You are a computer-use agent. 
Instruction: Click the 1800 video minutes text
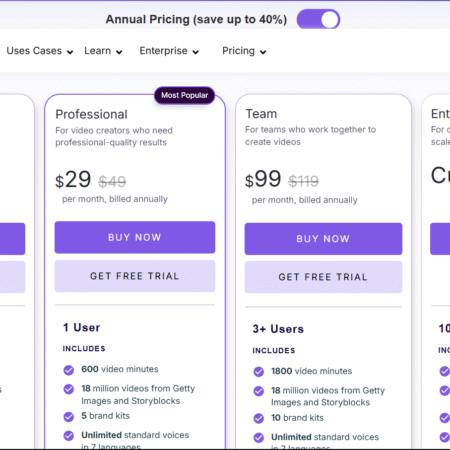click(311, 371)
